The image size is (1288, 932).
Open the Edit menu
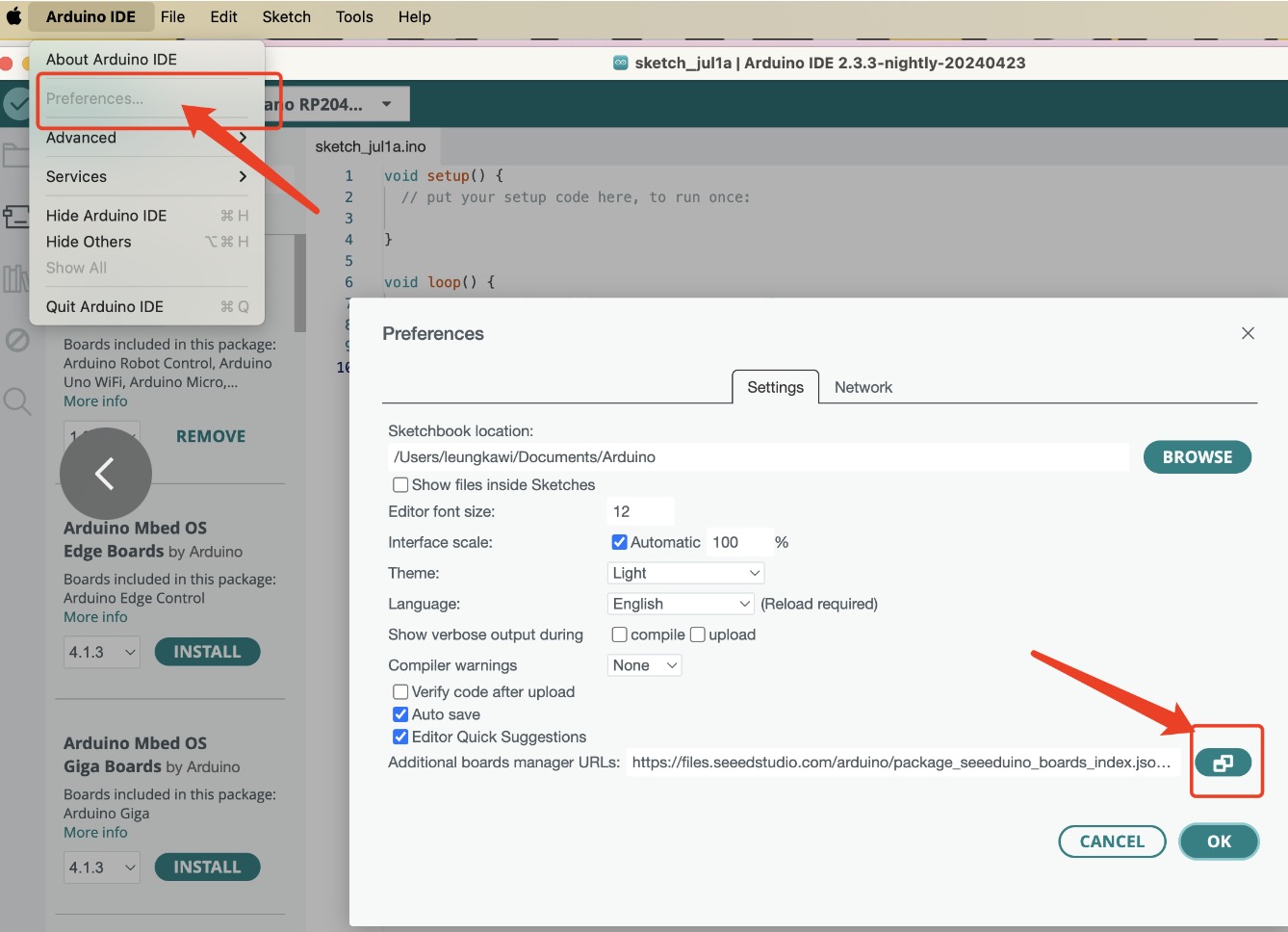[224, 16]
